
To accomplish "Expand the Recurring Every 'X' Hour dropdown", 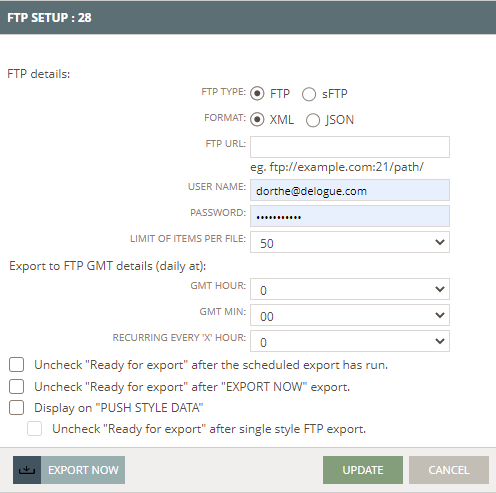I will 350,341.
